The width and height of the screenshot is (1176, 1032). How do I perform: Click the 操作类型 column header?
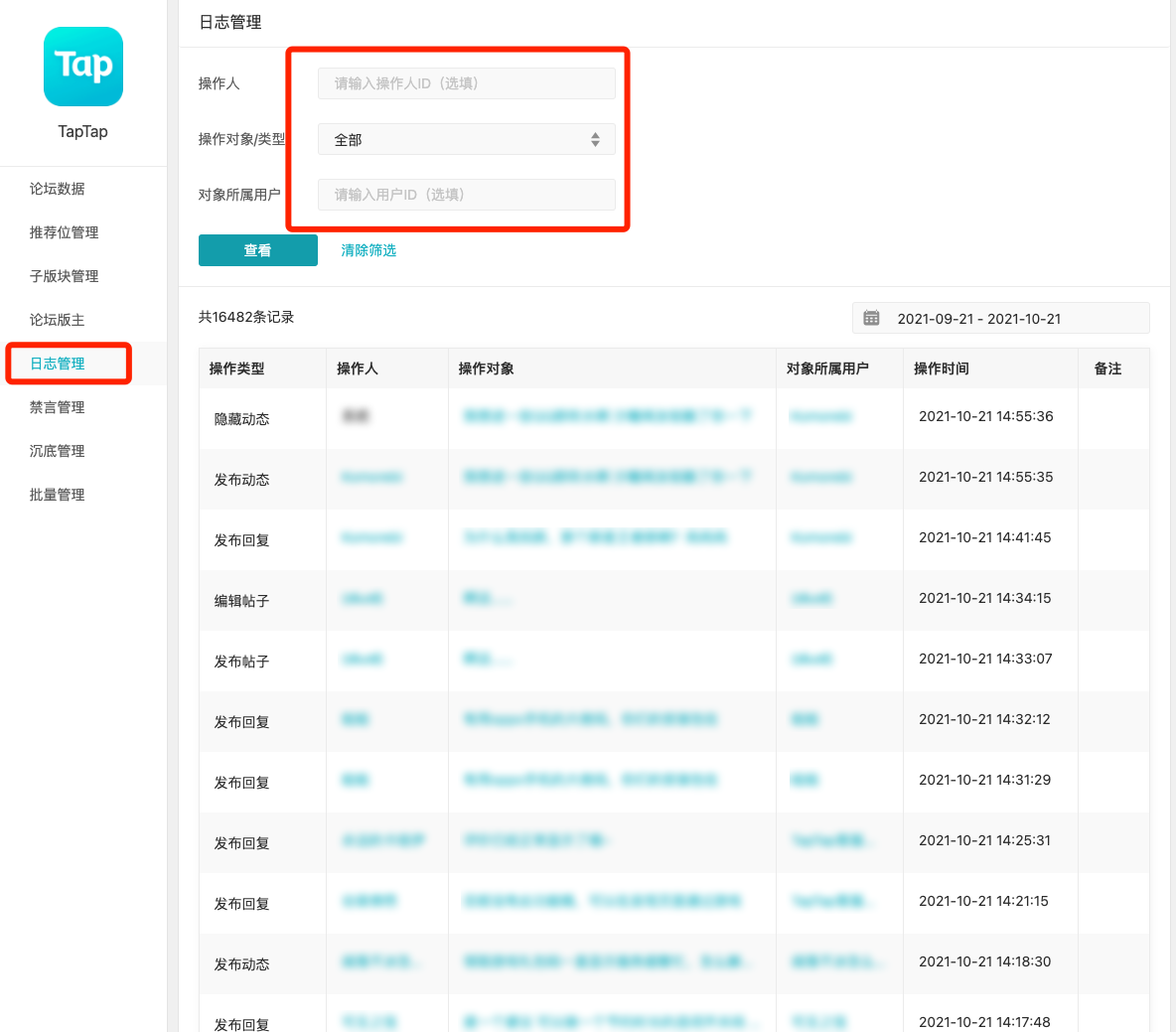point(236,369)
